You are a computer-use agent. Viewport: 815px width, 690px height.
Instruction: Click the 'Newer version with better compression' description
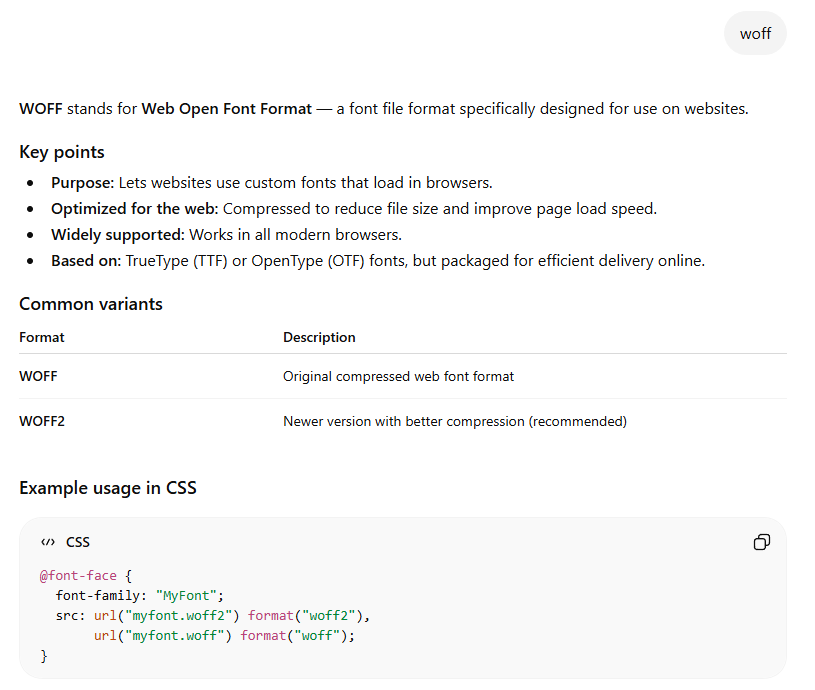point(454,421)
